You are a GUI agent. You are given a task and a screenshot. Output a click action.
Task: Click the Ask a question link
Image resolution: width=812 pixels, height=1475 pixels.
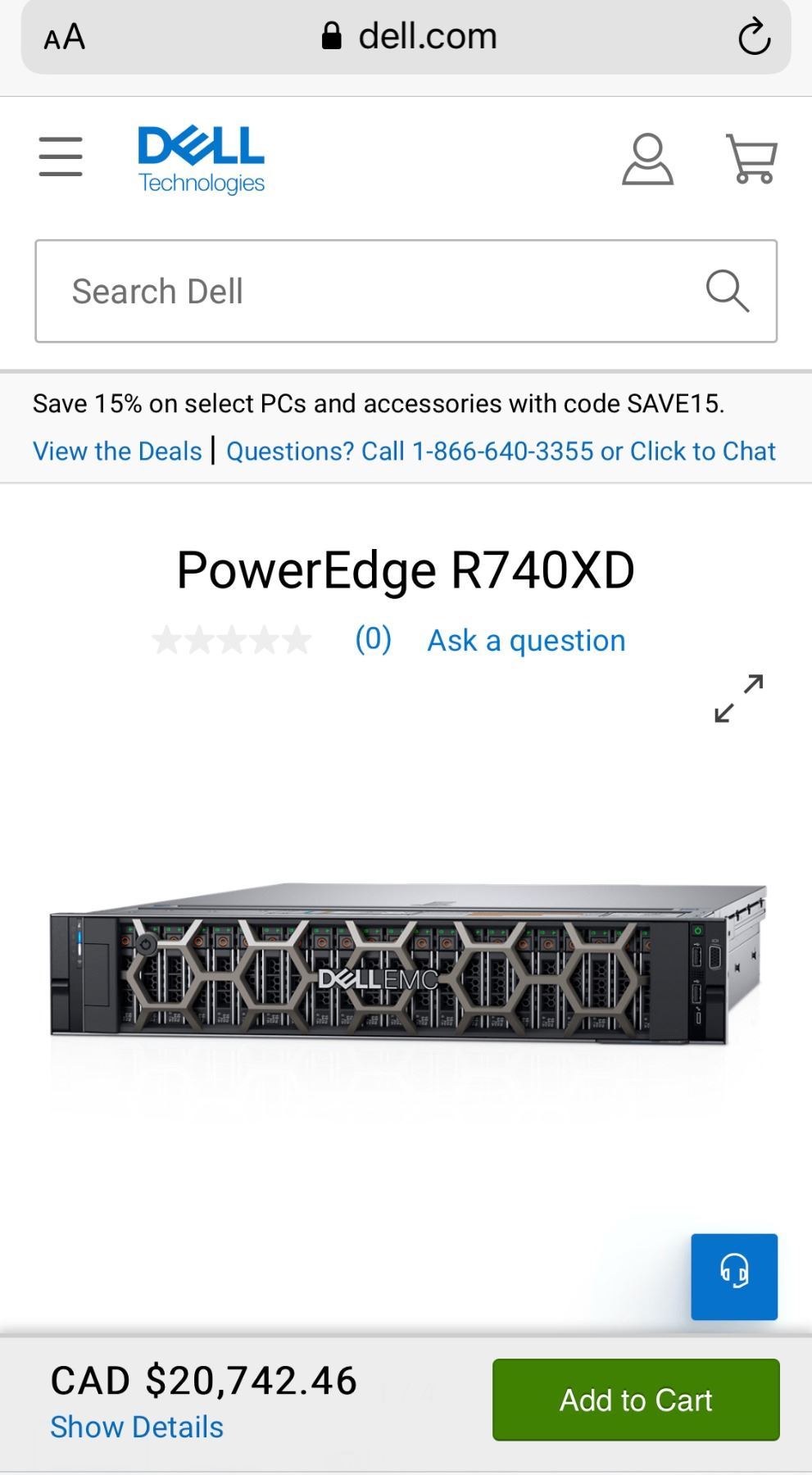[526, 640]
